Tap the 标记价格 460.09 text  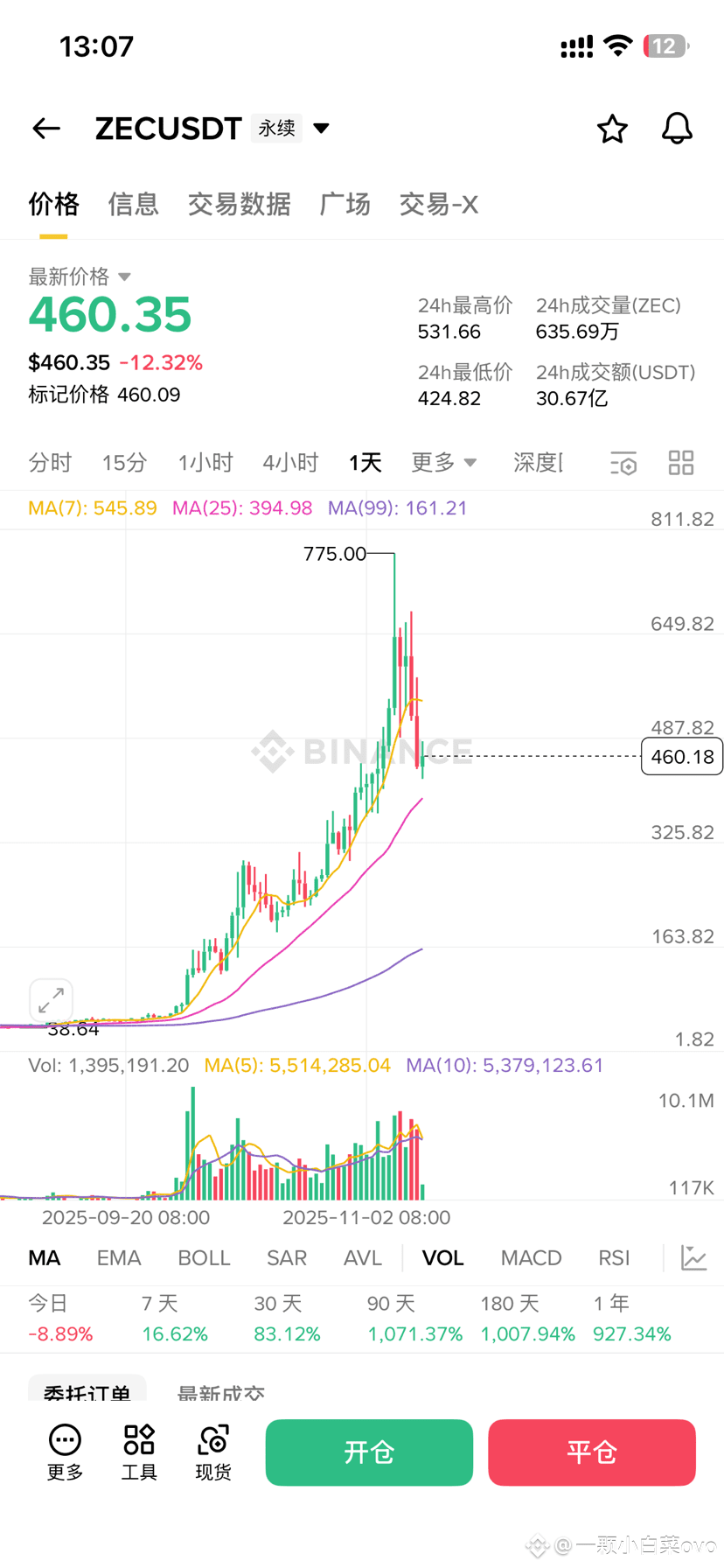(x=104, y=395)
